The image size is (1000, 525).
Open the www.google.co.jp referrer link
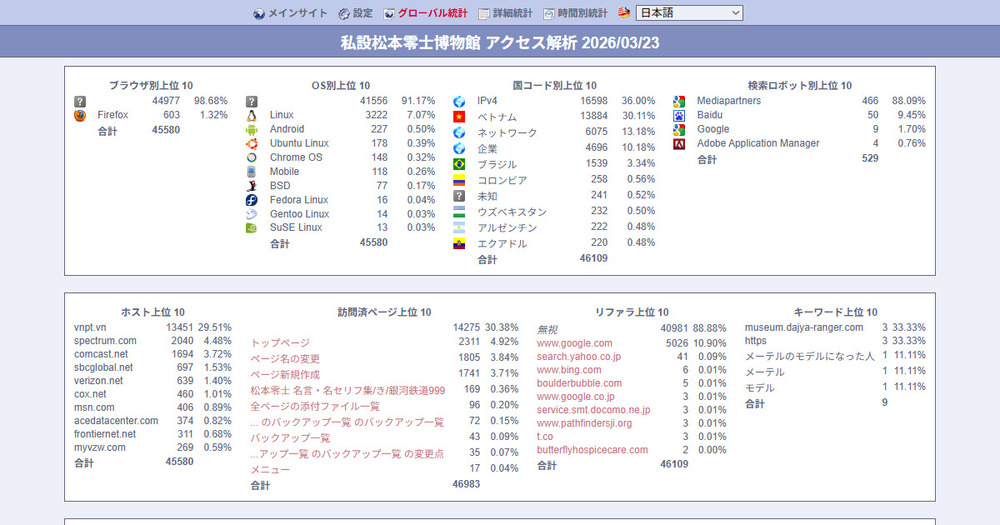coord(576,397)
